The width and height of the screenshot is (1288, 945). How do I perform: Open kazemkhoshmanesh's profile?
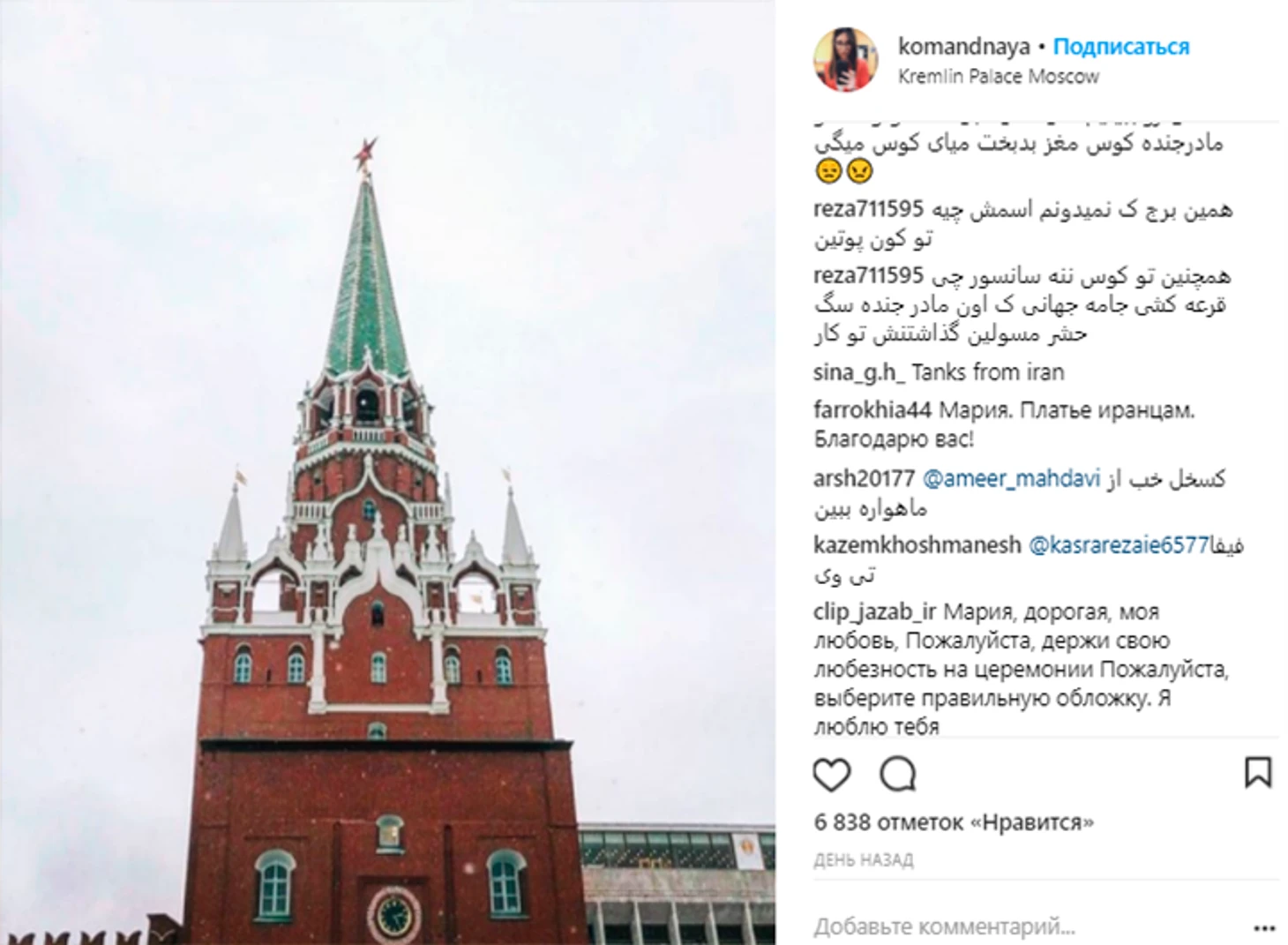917,545
